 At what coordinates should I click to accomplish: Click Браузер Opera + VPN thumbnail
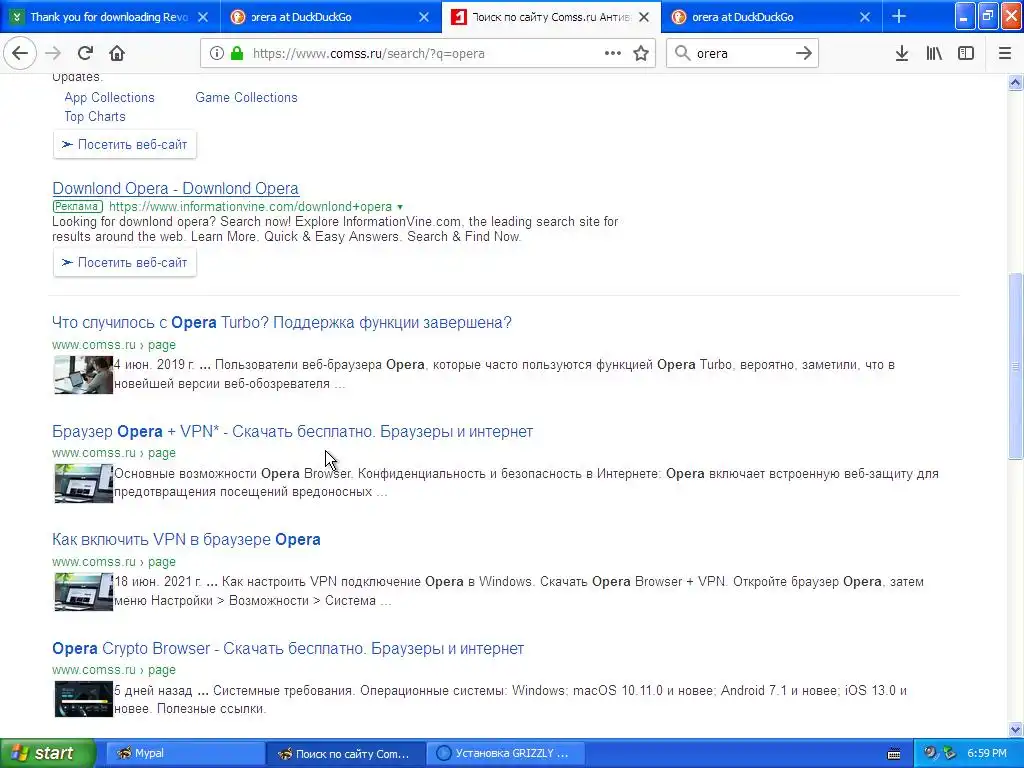coord(84,483)
